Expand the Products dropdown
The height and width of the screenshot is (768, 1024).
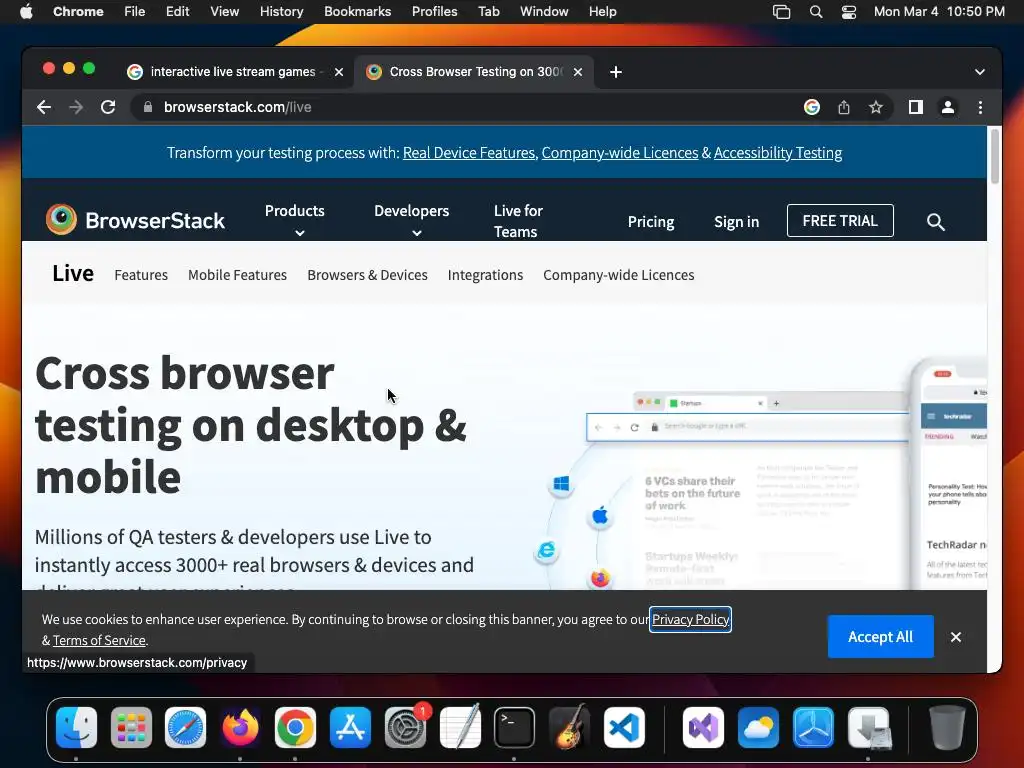pyautogui.click(x=295, y=221)
